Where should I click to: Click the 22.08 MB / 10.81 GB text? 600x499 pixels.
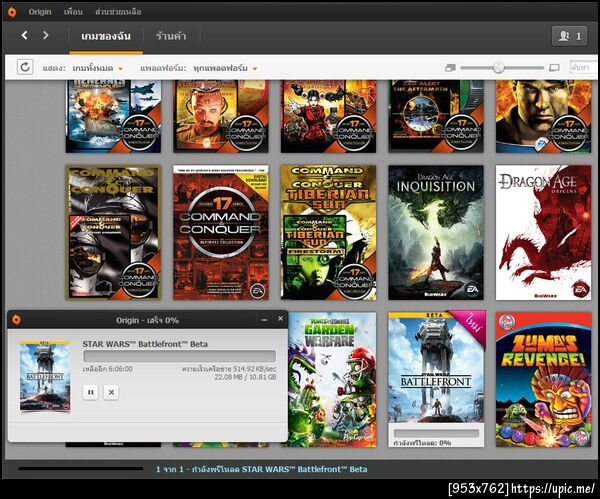click(245, 377)
